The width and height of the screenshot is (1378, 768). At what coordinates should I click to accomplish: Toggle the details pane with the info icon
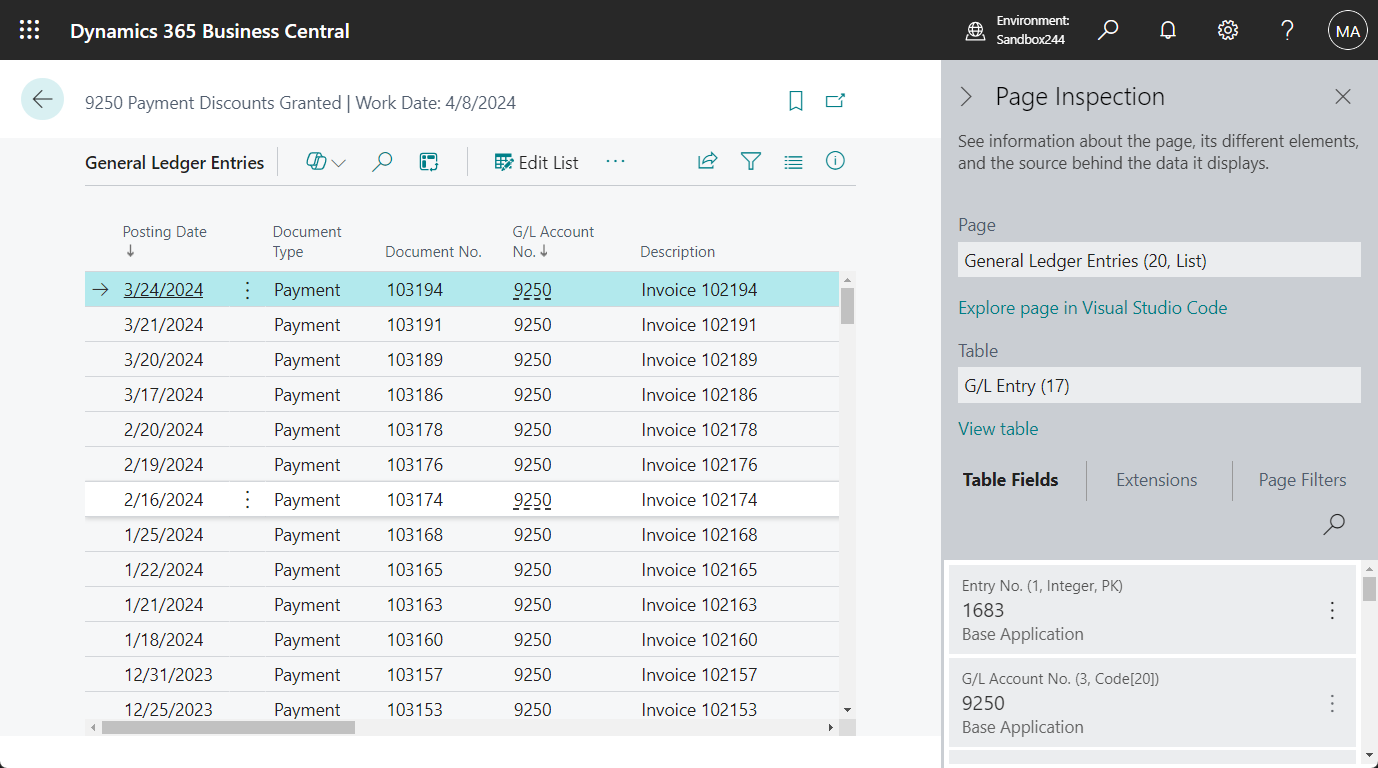[835, 161]
